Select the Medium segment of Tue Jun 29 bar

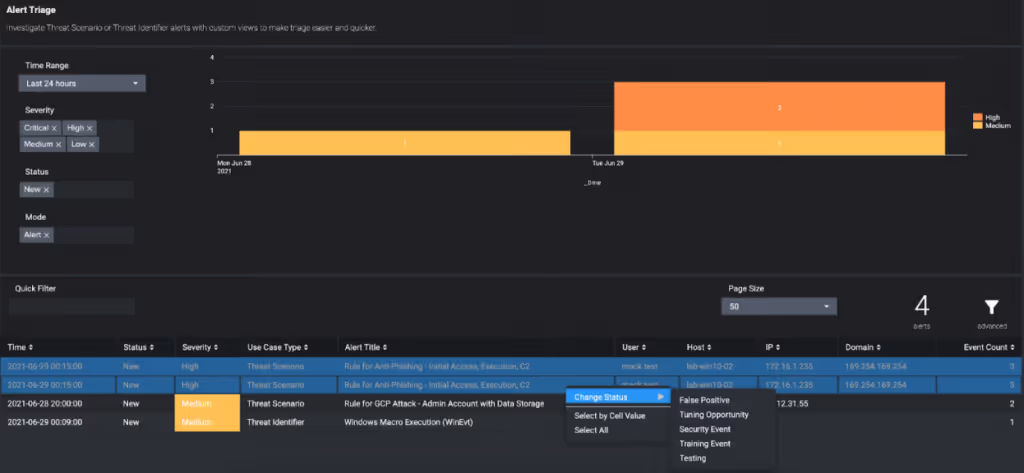click(x=780, y=143)
